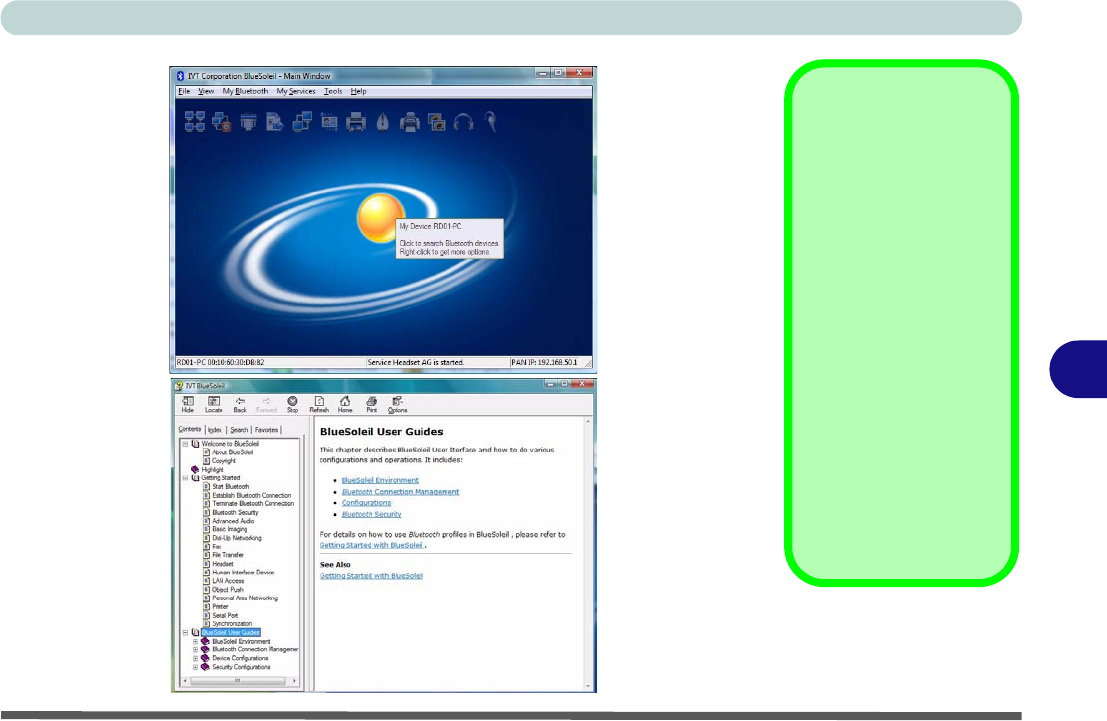Open Getting Started link under See Also
The width and height of the screenshot is (1107, 721).
click(x=371, y=576)
